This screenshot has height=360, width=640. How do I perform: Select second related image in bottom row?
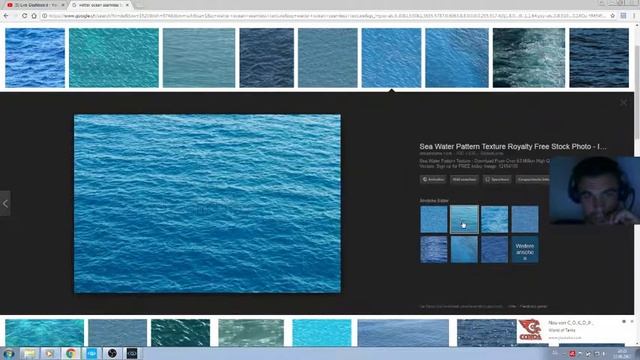[x=464, y=249]
